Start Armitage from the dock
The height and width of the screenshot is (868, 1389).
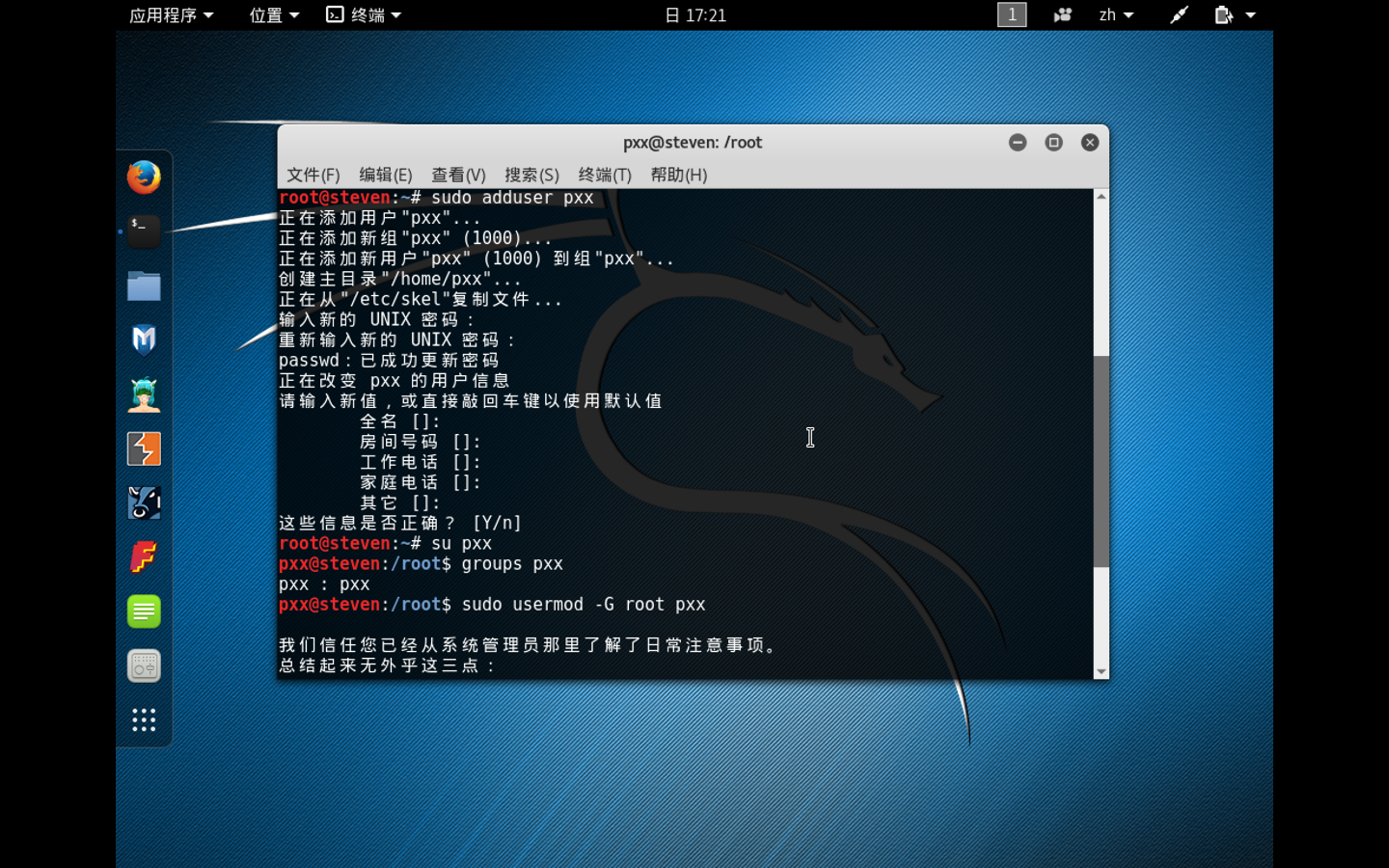point(144,394)
